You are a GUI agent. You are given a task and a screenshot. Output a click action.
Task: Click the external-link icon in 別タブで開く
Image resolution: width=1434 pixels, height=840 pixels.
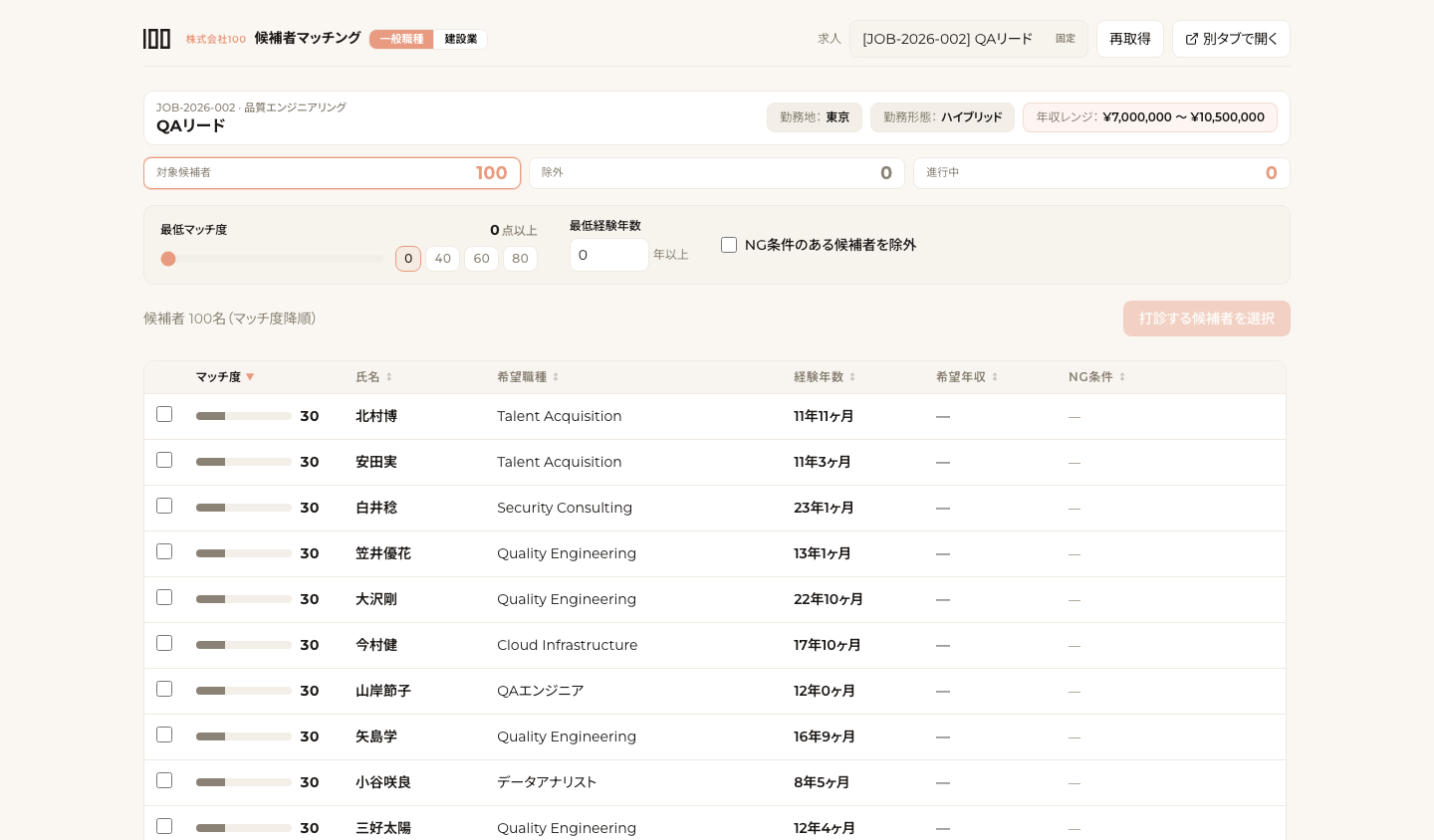(x=1192, y=39)
